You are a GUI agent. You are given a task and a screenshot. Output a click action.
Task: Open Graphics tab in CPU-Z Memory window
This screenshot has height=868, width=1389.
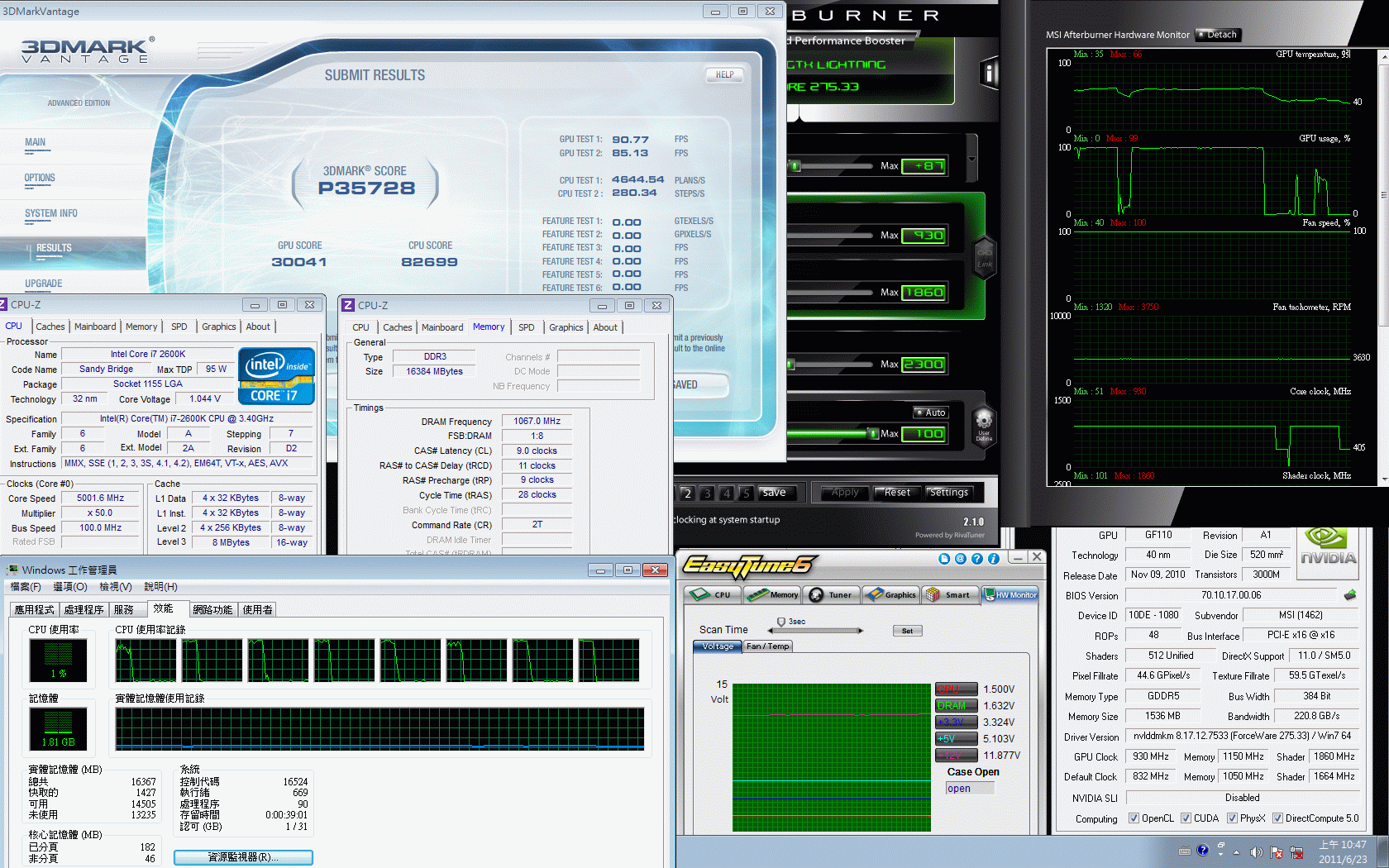[566, 327]
